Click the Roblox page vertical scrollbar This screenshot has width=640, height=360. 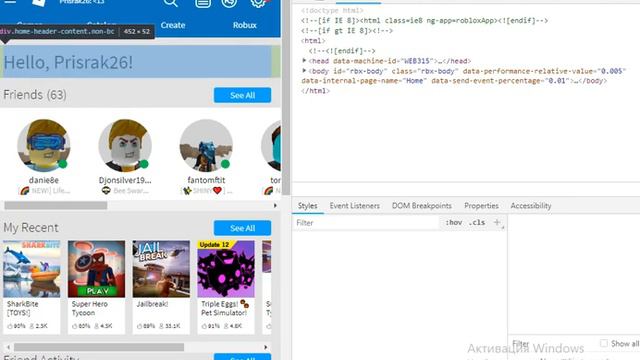pos(286,116)
